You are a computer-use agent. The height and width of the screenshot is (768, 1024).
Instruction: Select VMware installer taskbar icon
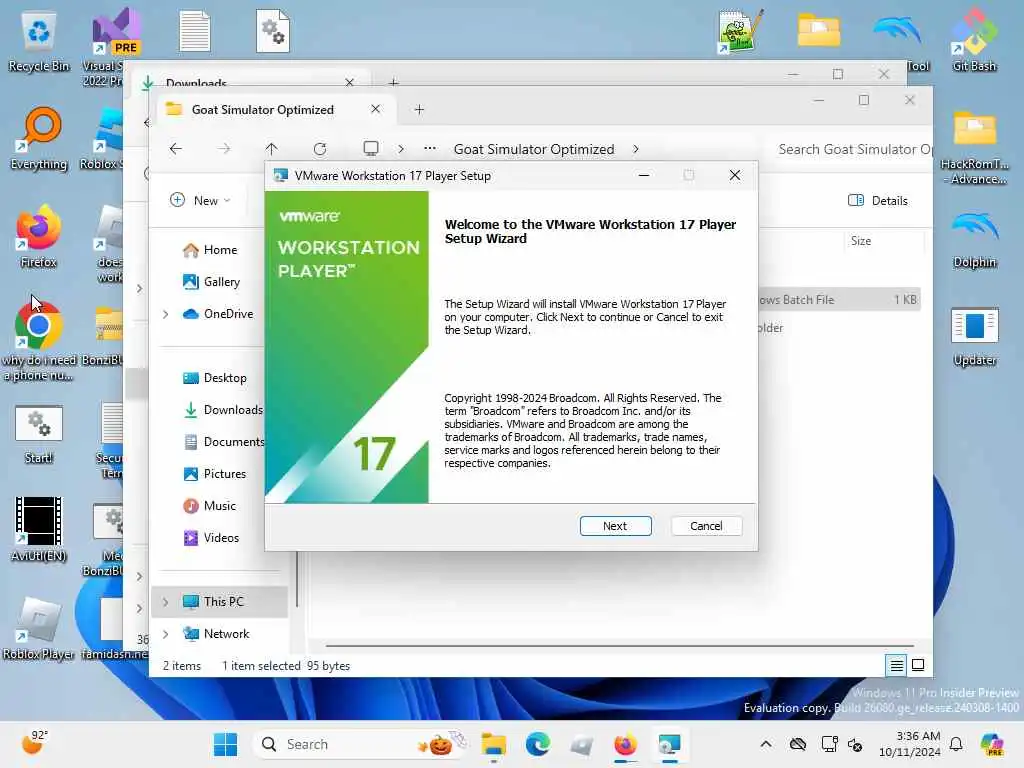tap(669, 744)
